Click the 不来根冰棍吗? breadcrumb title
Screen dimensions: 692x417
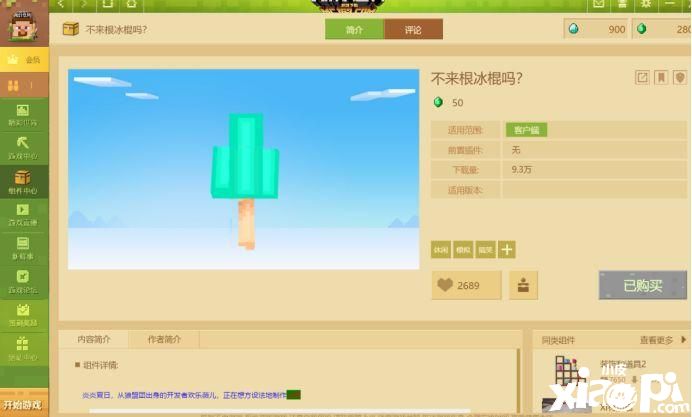pyautogui.click(x=116, y=30)
